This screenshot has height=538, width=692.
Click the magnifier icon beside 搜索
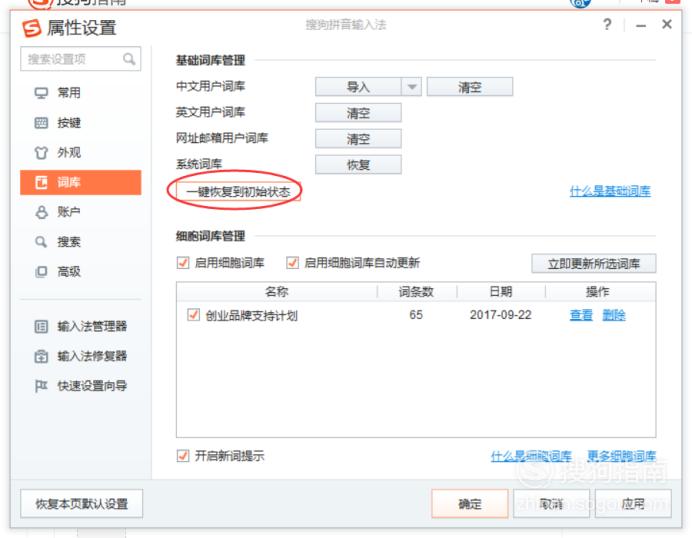pyautogui.click(x=41, y=242)
